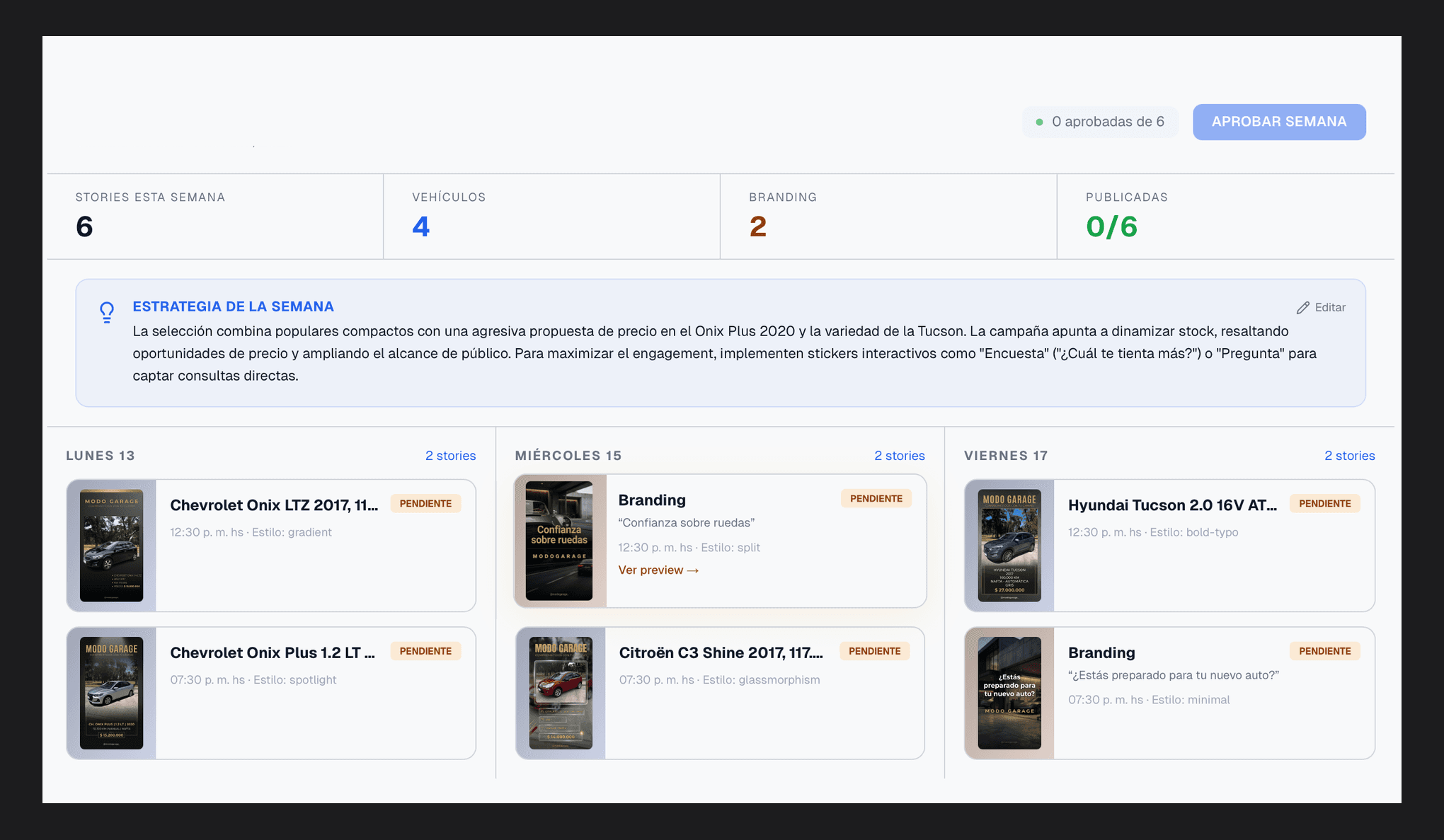1444x840 pixels.
Task: Click the 2 stories count for Viernes 17
Action: pyautogui.click(x=1350, y=456)
